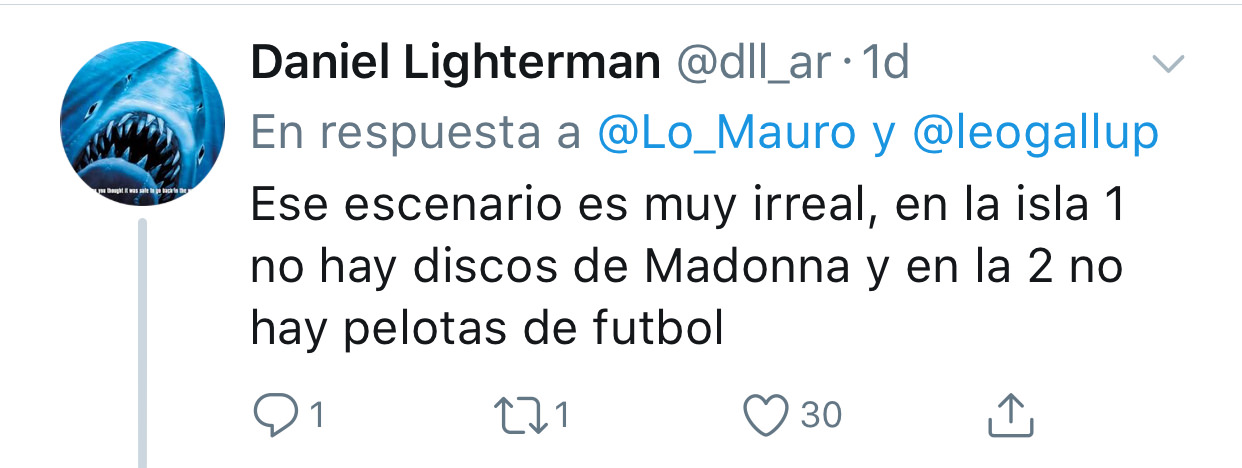Open Daniel Lighterman's profile name

(x=456, y=65)
